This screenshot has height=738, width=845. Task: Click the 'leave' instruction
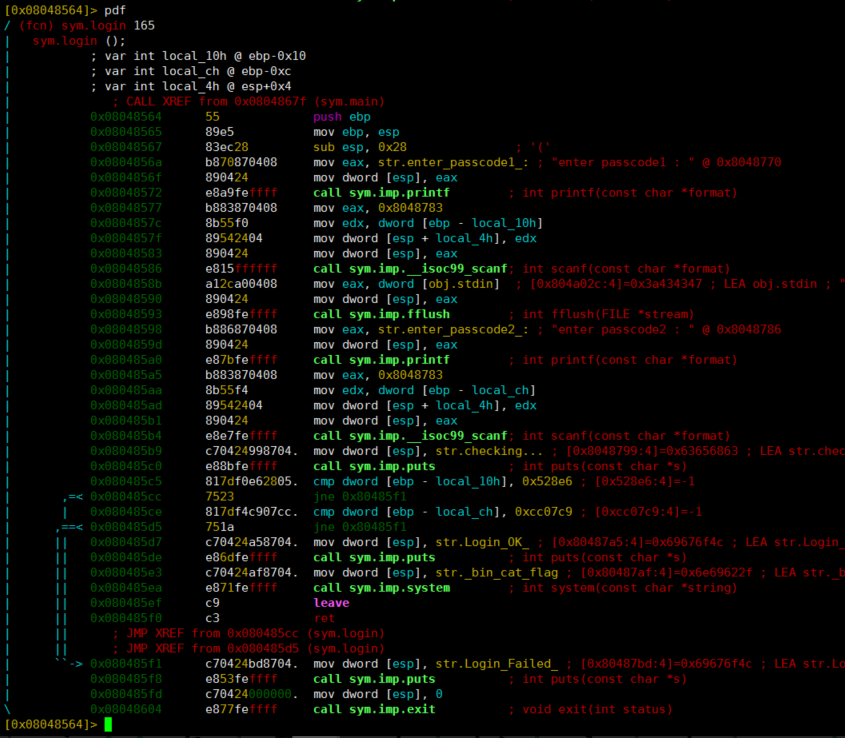pos(331,603)
